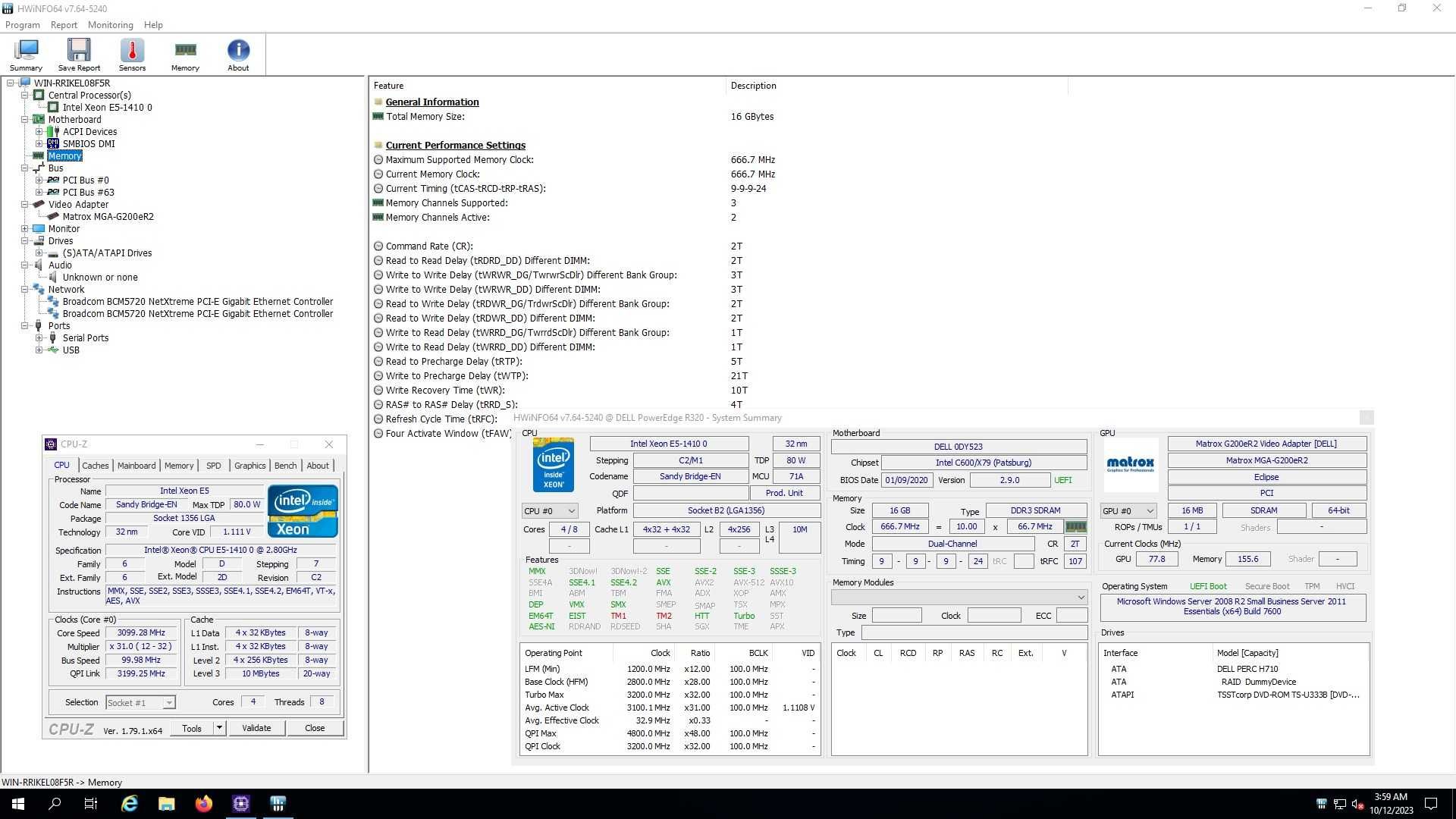Switch to Graphics tab in CPU-Z

(250, 466)
